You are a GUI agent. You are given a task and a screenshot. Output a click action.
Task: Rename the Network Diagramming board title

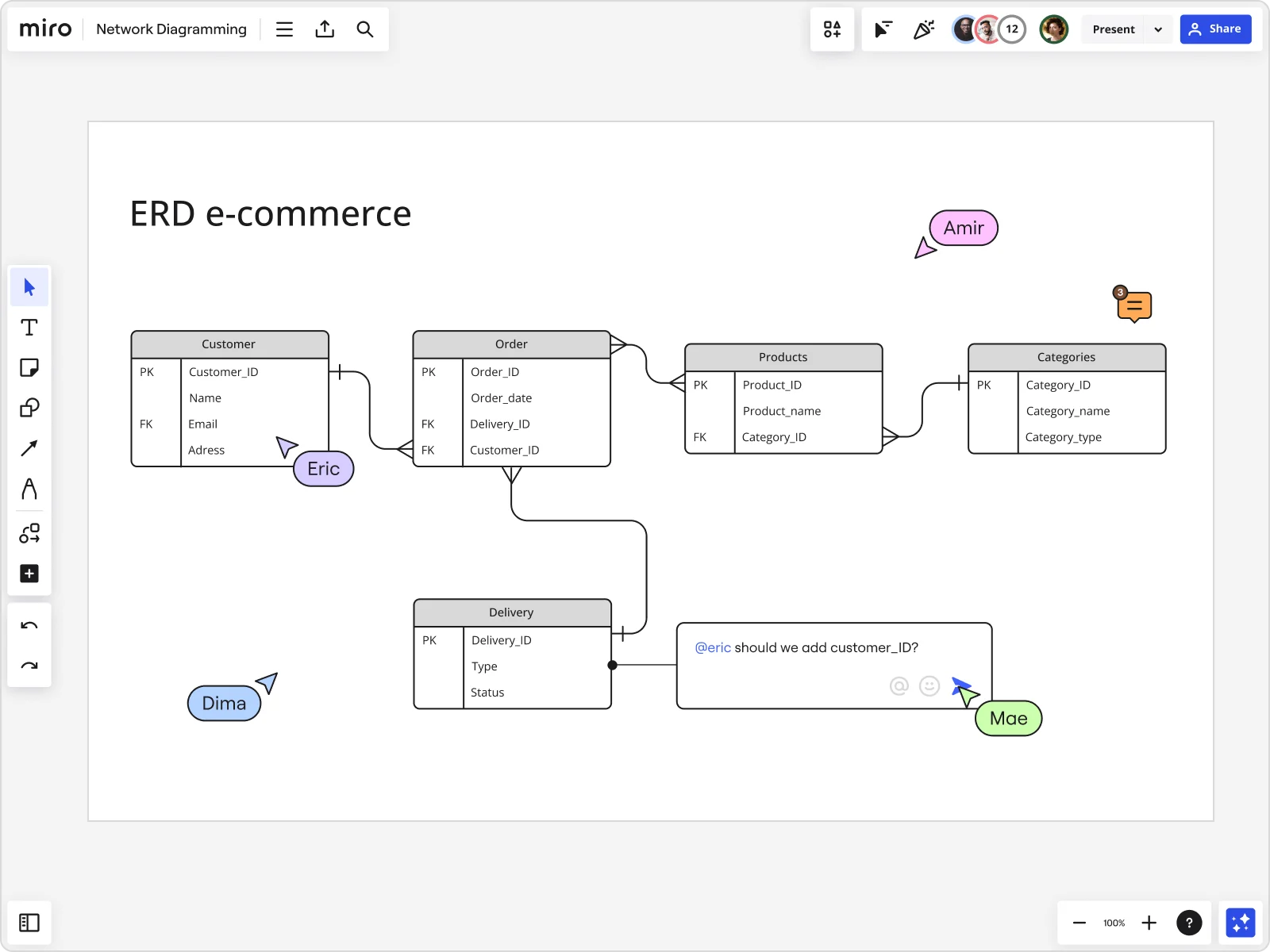[171, 29]
